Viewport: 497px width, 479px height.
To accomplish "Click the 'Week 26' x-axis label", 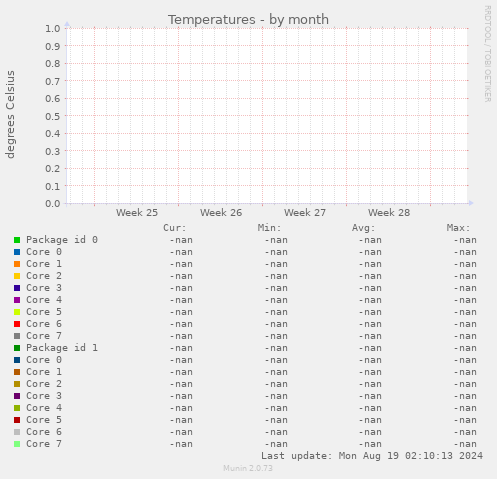I will tap(221, 213).
